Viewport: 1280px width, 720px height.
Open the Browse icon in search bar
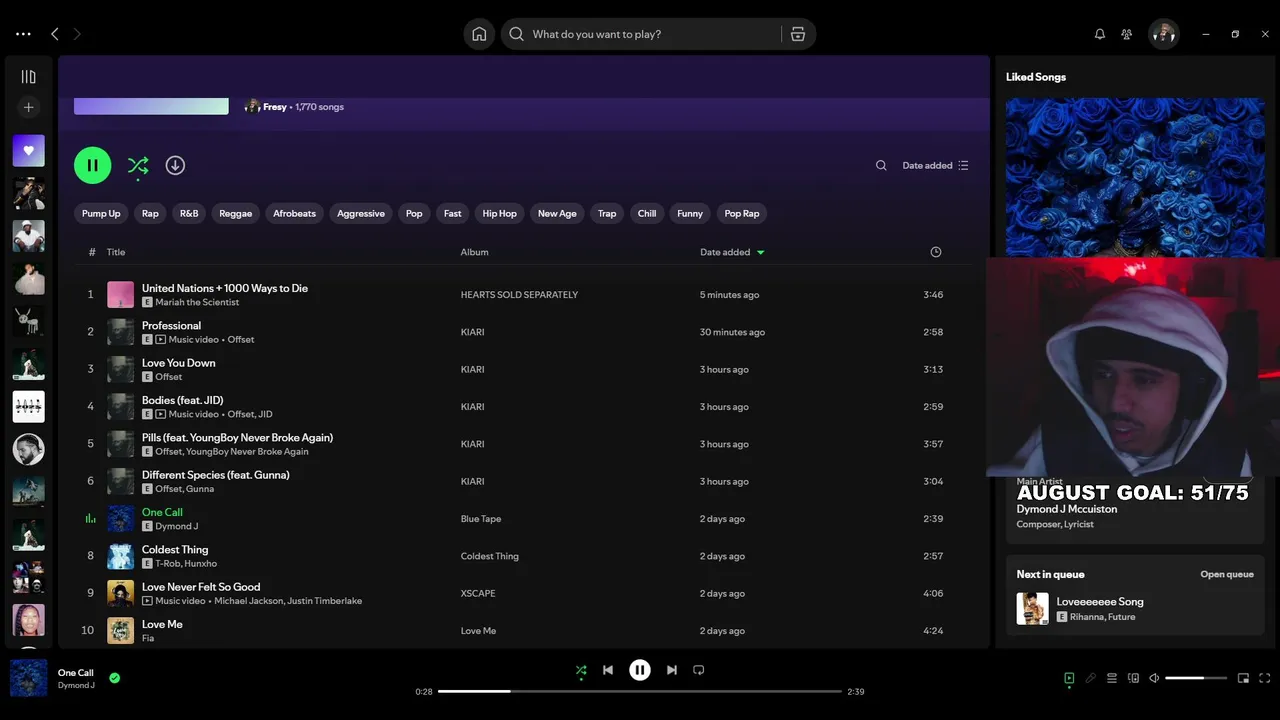coord(798,34)
